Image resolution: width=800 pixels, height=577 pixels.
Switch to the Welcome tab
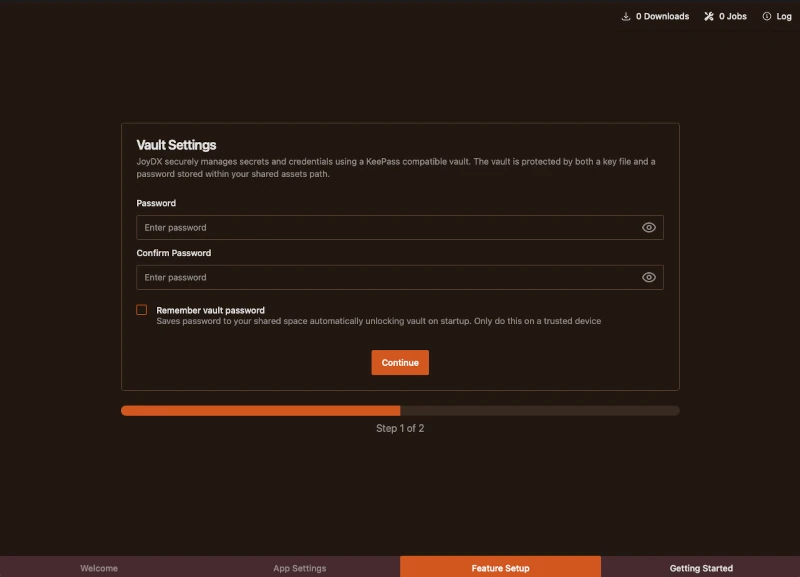[99, 568]
